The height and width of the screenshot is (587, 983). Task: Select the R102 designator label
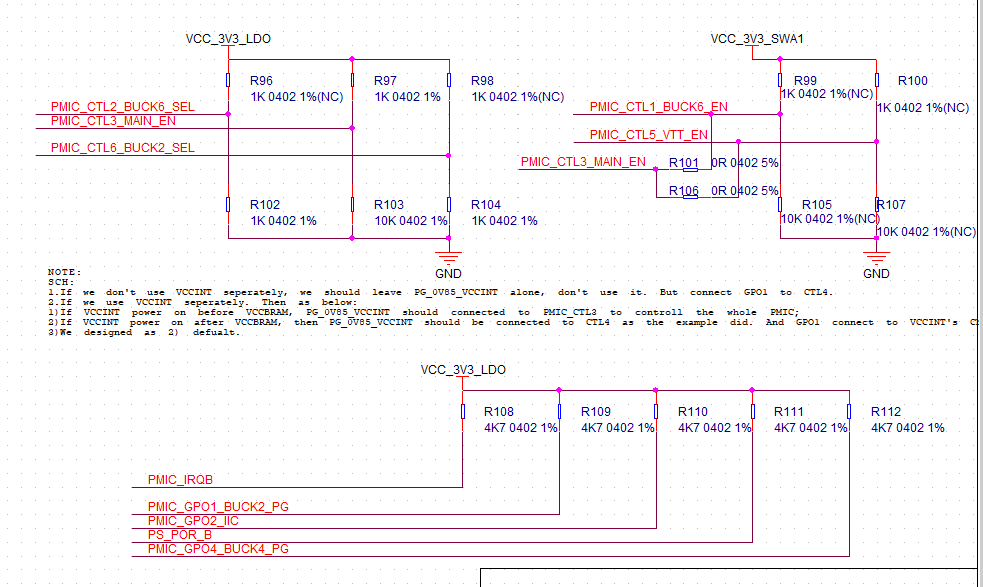[x=265, y=205]
